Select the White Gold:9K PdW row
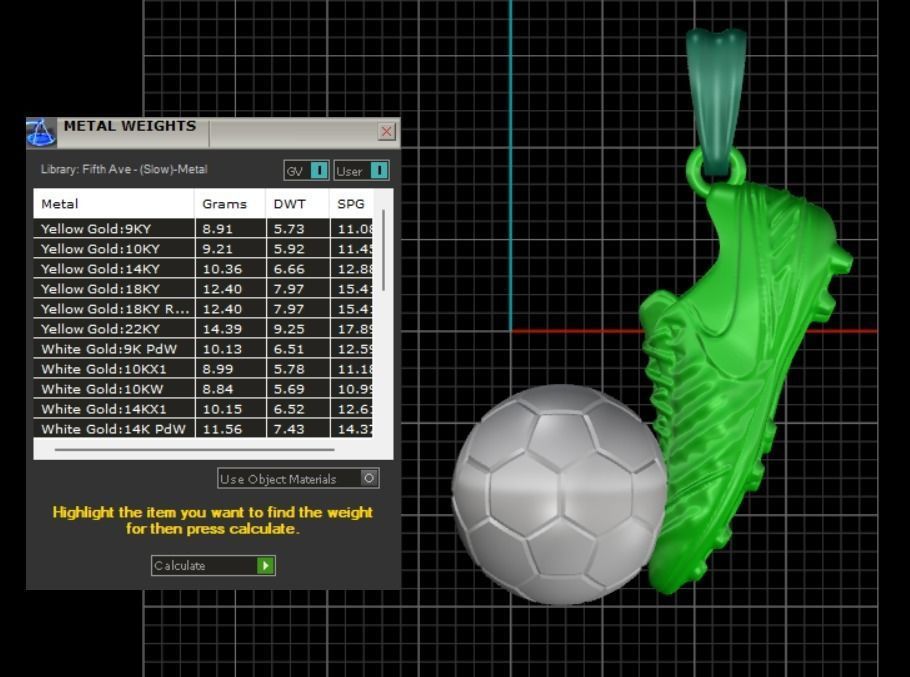Screen dimensions: 910x677 [x=203, y=349]
